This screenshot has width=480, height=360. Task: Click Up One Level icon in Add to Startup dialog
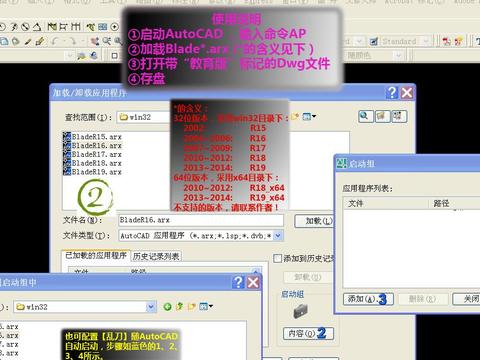pyautogui.click(x=180, y=307)
